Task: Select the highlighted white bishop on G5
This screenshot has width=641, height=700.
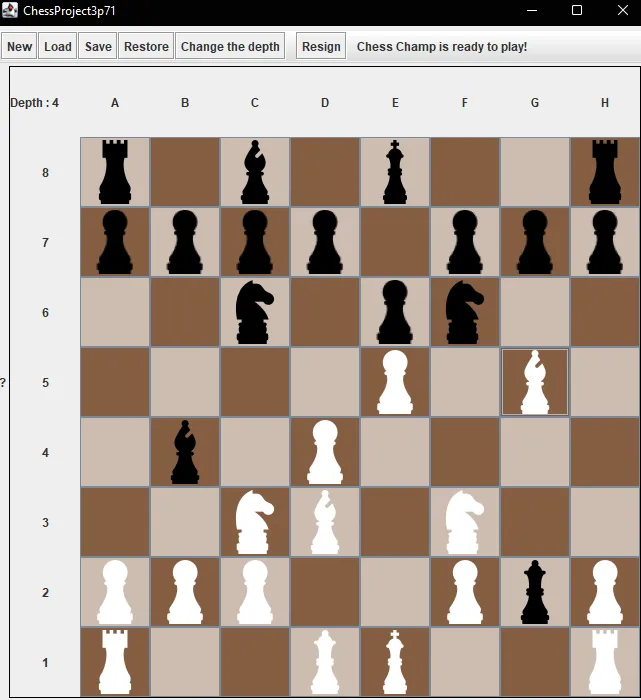Action: [535, 382]
